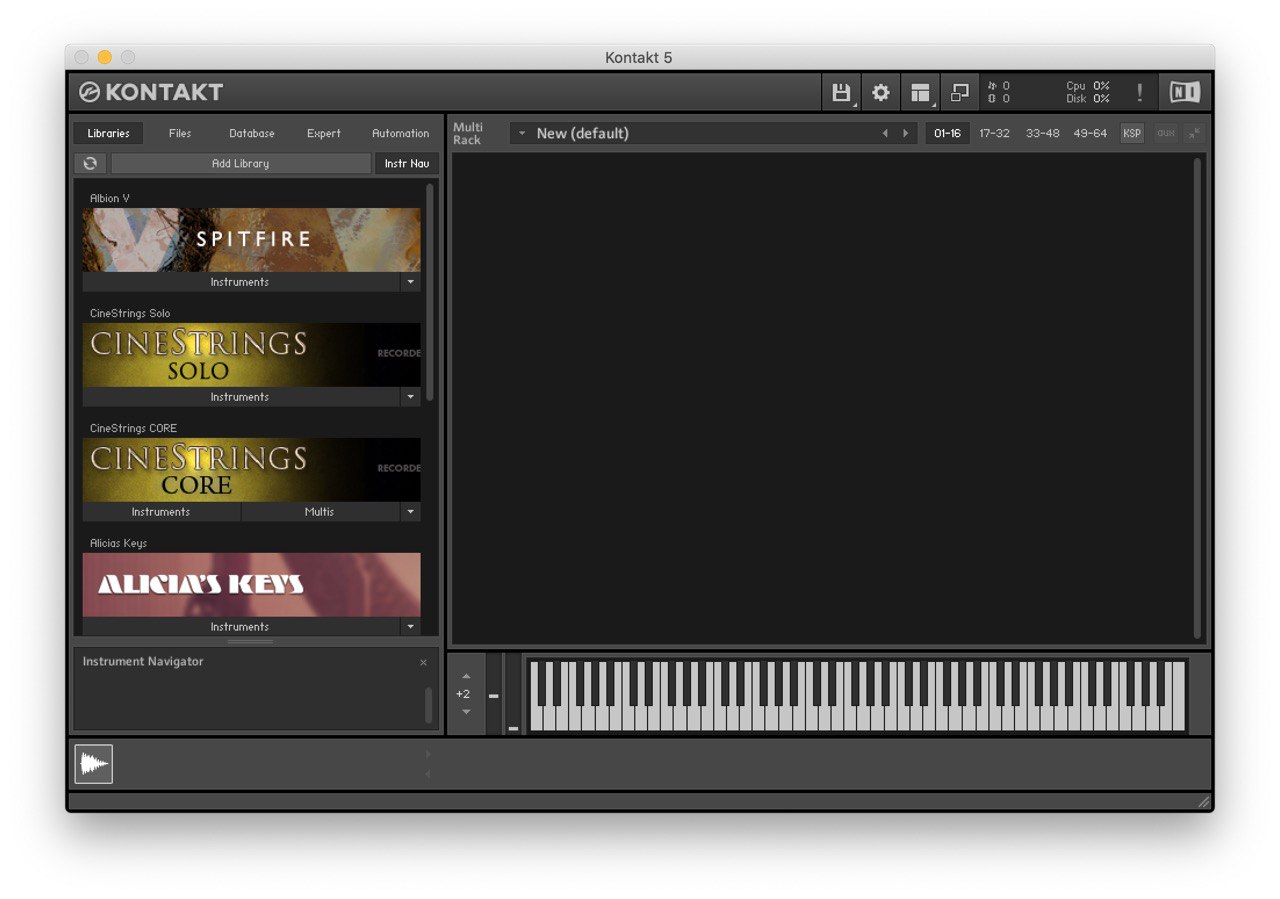This screenshot has width=1280, height=899.
Task: Shift keyboard octave down with arrow
Action: tap(466, 712)
